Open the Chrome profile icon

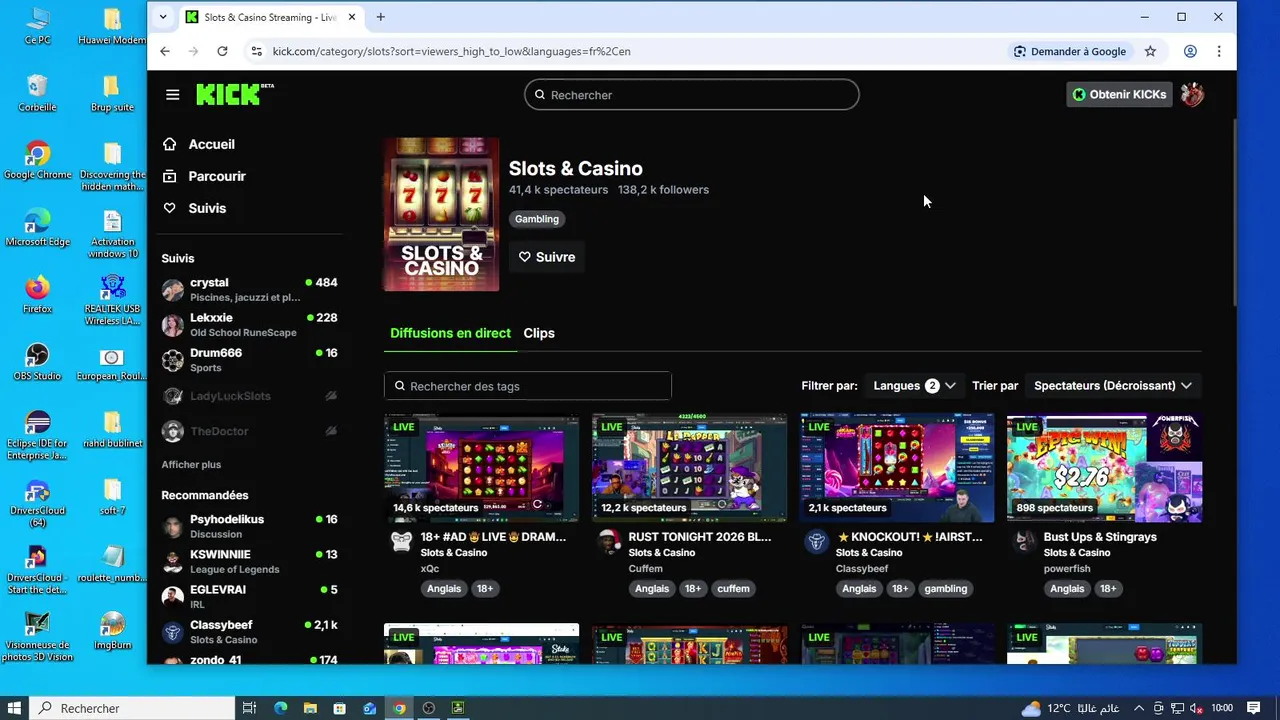coord(1190,51)
